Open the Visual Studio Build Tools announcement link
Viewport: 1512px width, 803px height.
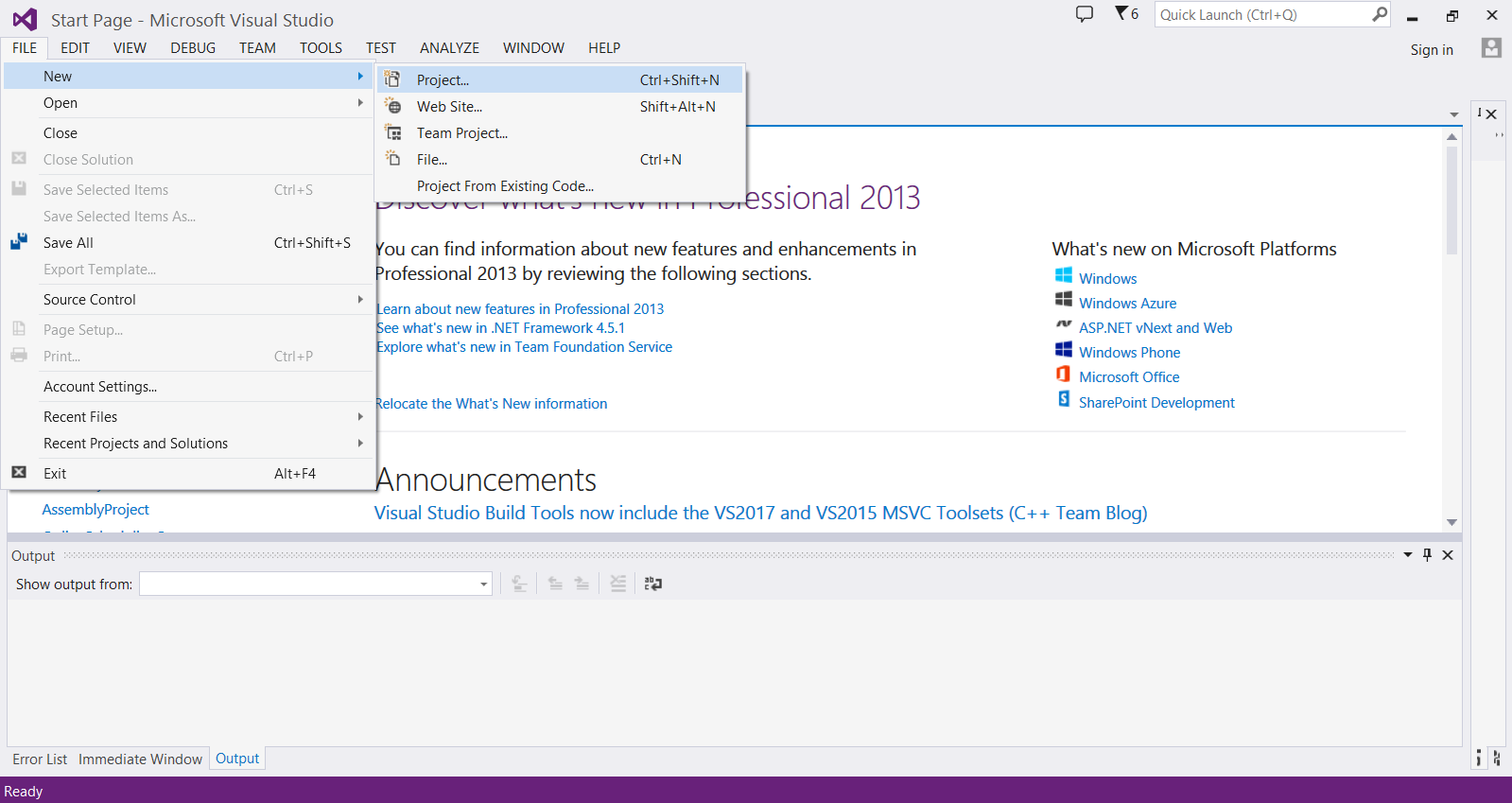click(760, 513)
